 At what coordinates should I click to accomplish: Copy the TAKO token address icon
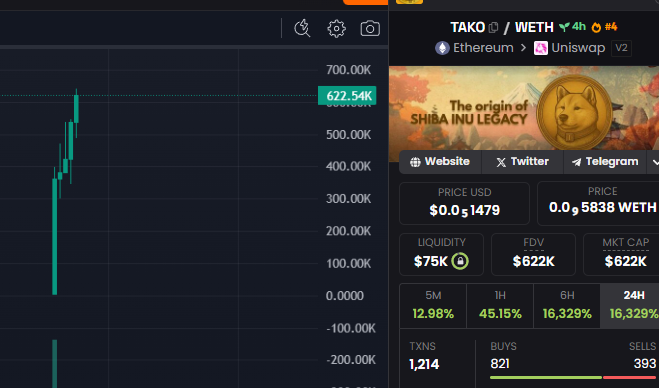(x=493, y=28)
